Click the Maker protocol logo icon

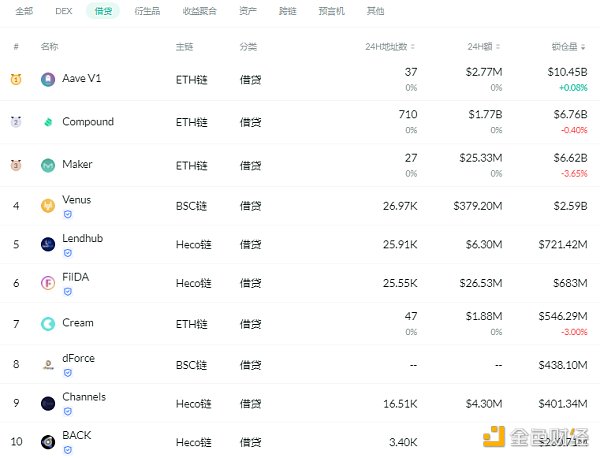[48, 165]
